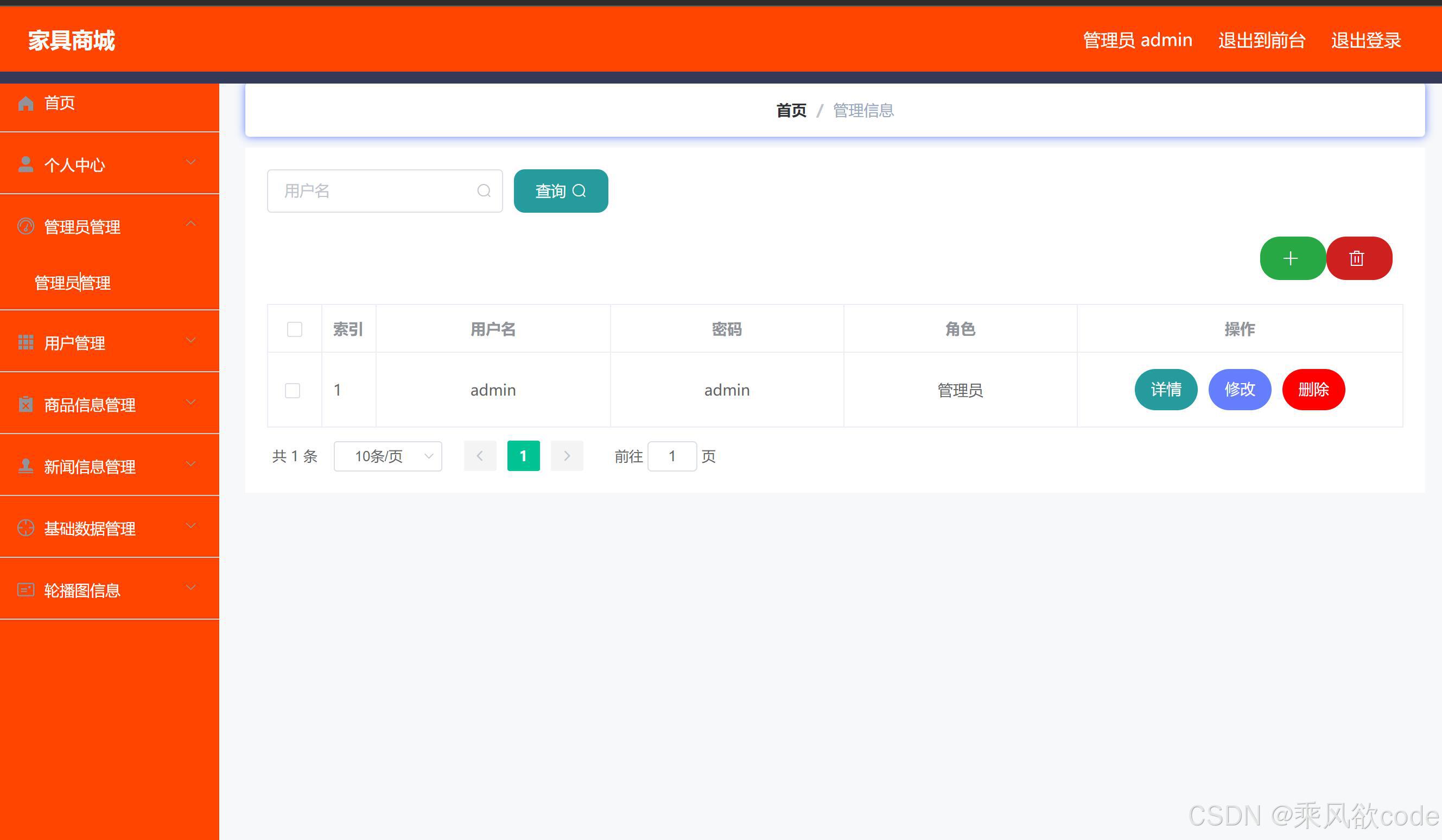The image size is (1442, 840).
Task: Click the teal 查询 search button
Action: click(x=560, y=190)
